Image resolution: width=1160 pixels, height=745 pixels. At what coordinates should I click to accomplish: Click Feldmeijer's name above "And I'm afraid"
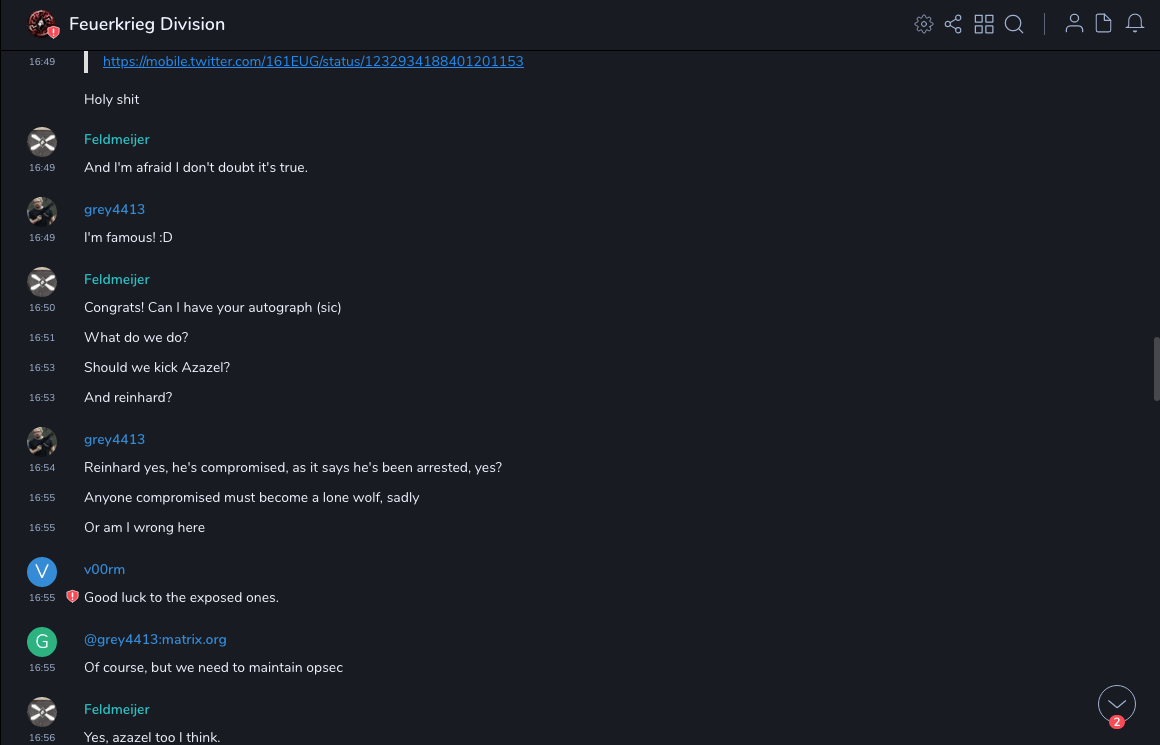pyautogui.click(x=117, y=139)
